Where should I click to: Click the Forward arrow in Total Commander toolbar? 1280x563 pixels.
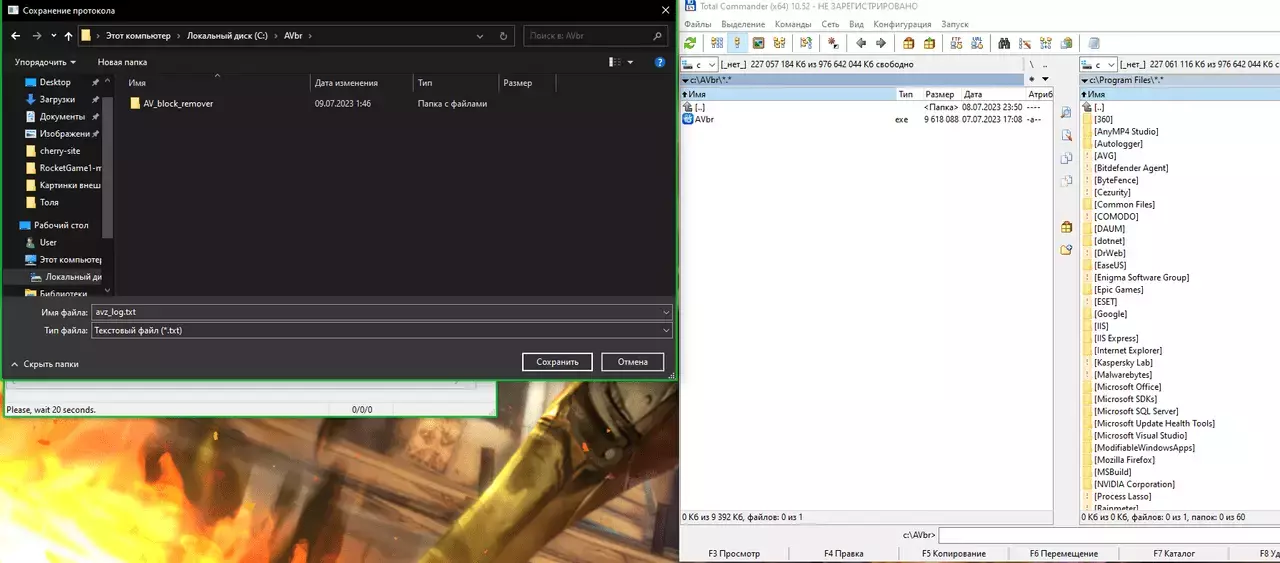(881, 43)
